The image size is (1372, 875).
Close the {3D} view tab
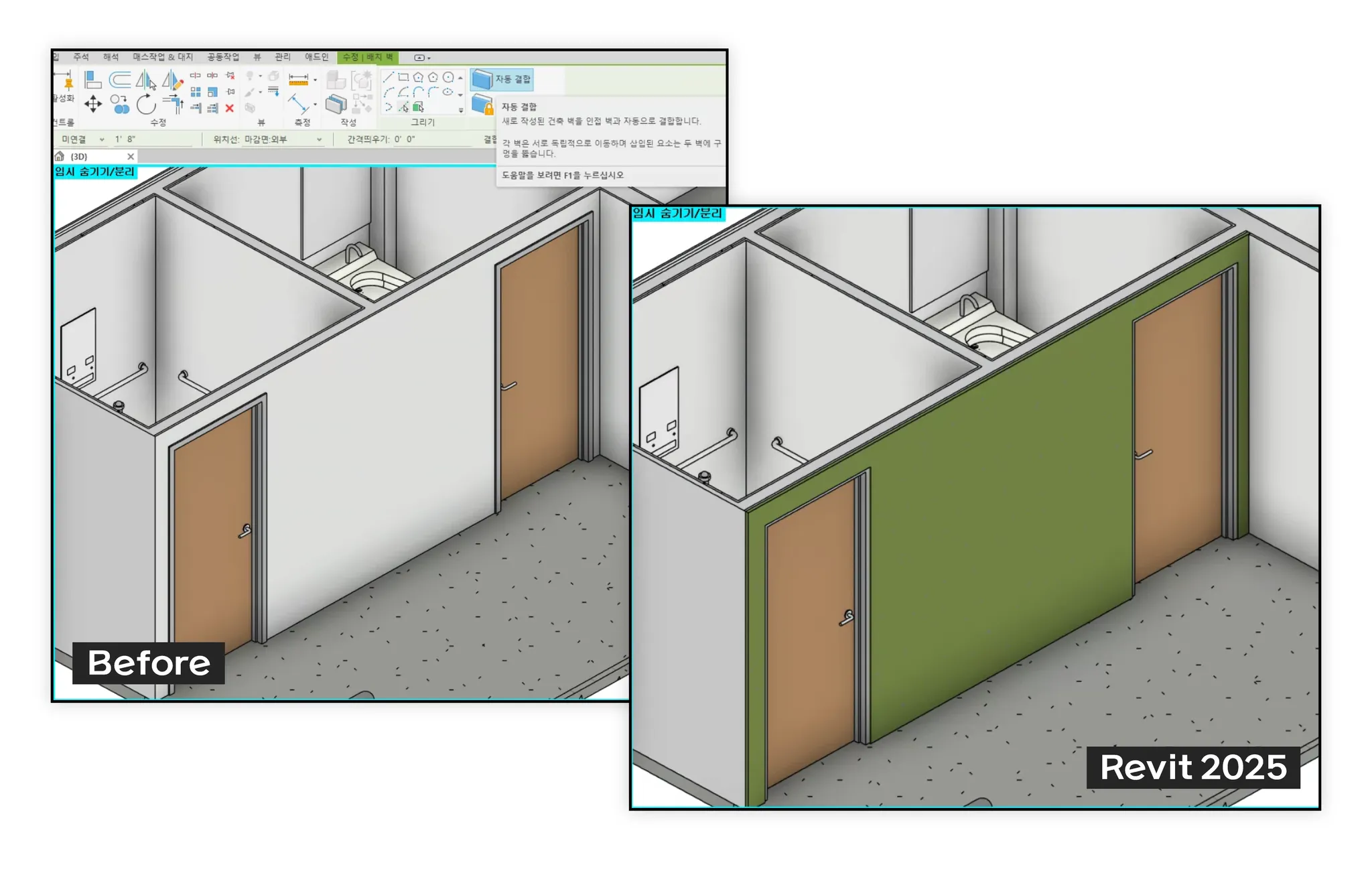click(131, 156)
